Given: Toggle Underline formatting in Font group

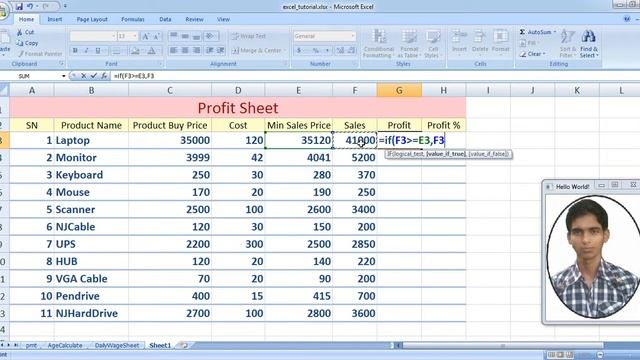Looking at the screenshot, I should point(98,51).
